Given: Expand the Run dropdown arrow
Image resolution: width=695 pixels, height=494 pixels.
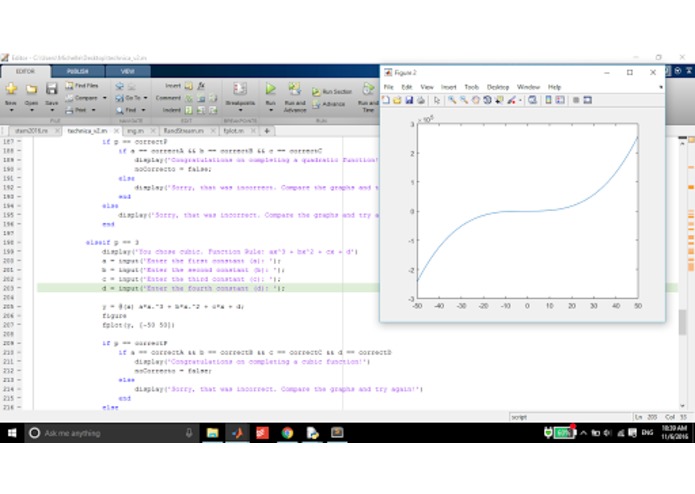Looking at the screenshot, I should click(x=270, y=110).
